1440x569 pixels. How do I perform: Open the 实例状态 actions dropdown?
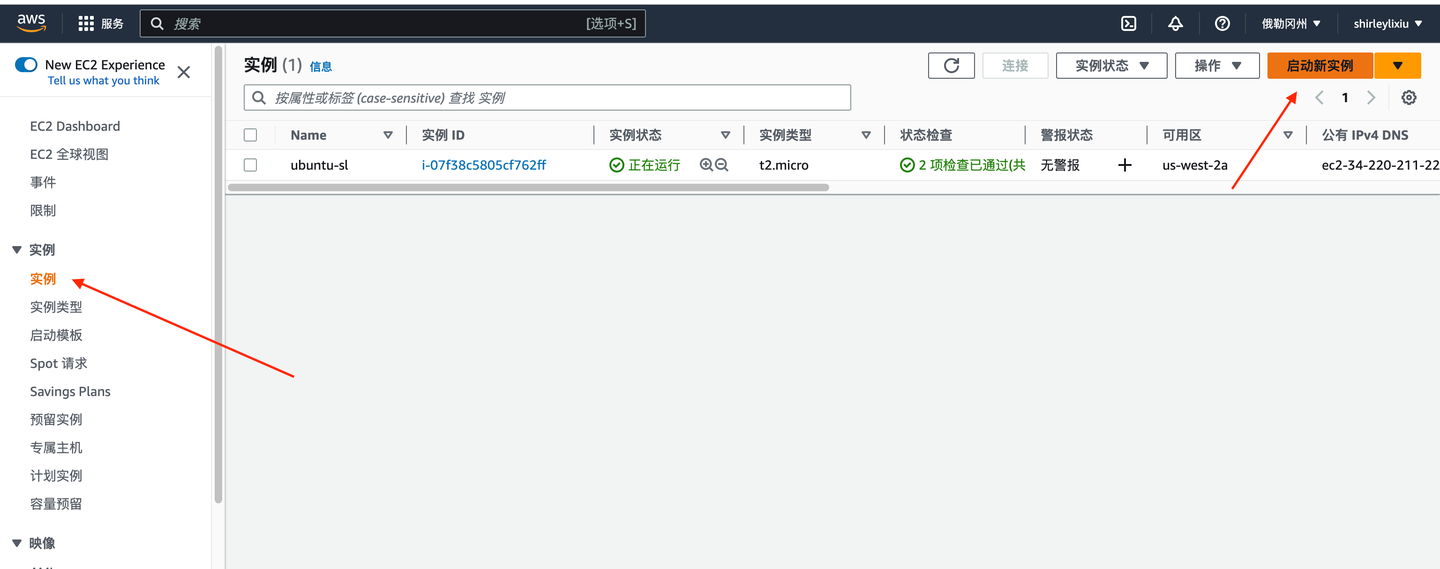tap(1112, 66)
